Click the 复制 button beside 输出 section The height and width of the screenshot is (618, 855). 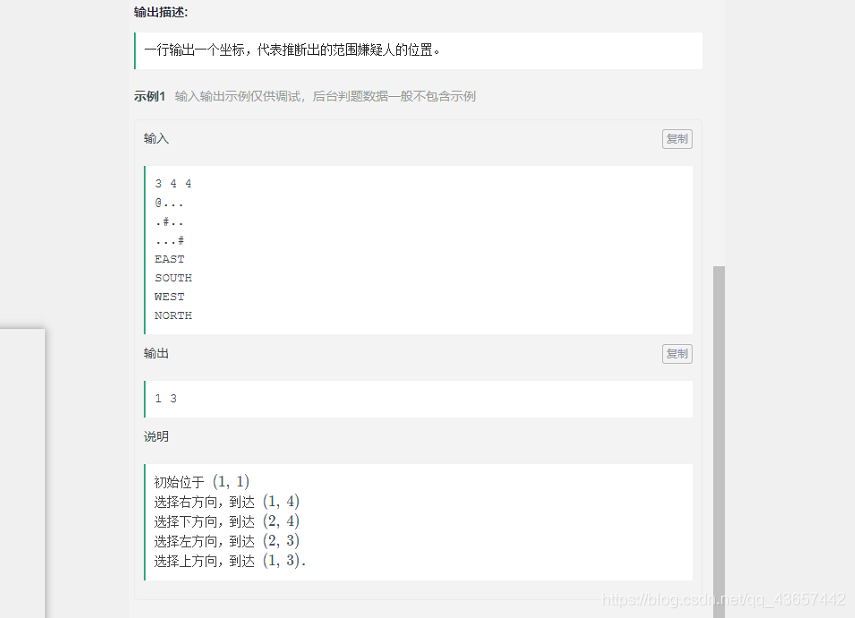click(x=677, y=353)
